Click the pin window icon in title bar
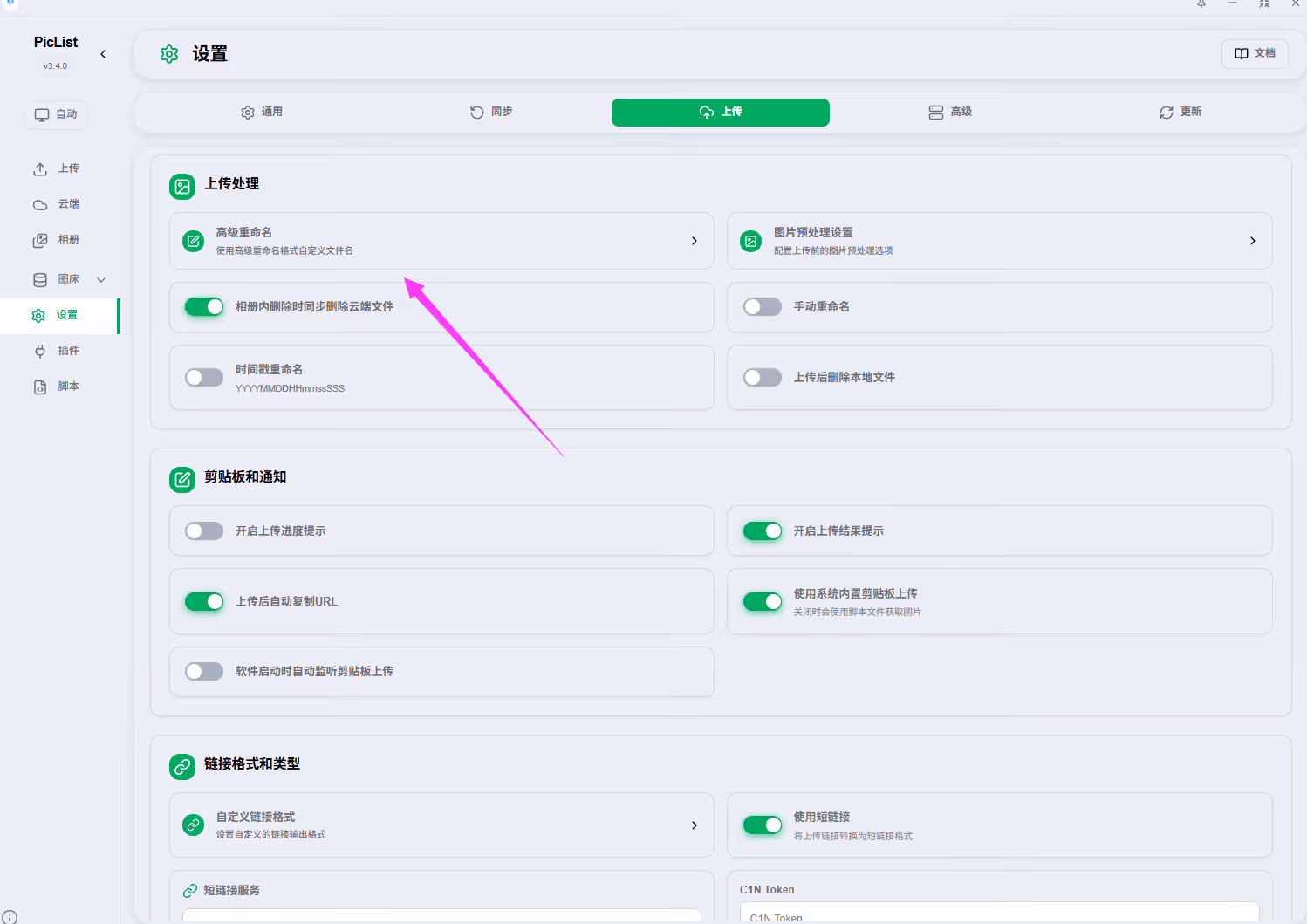The height and width of the screenshot is (924, 1307). pyautogui.click(x=1201, y=4)
